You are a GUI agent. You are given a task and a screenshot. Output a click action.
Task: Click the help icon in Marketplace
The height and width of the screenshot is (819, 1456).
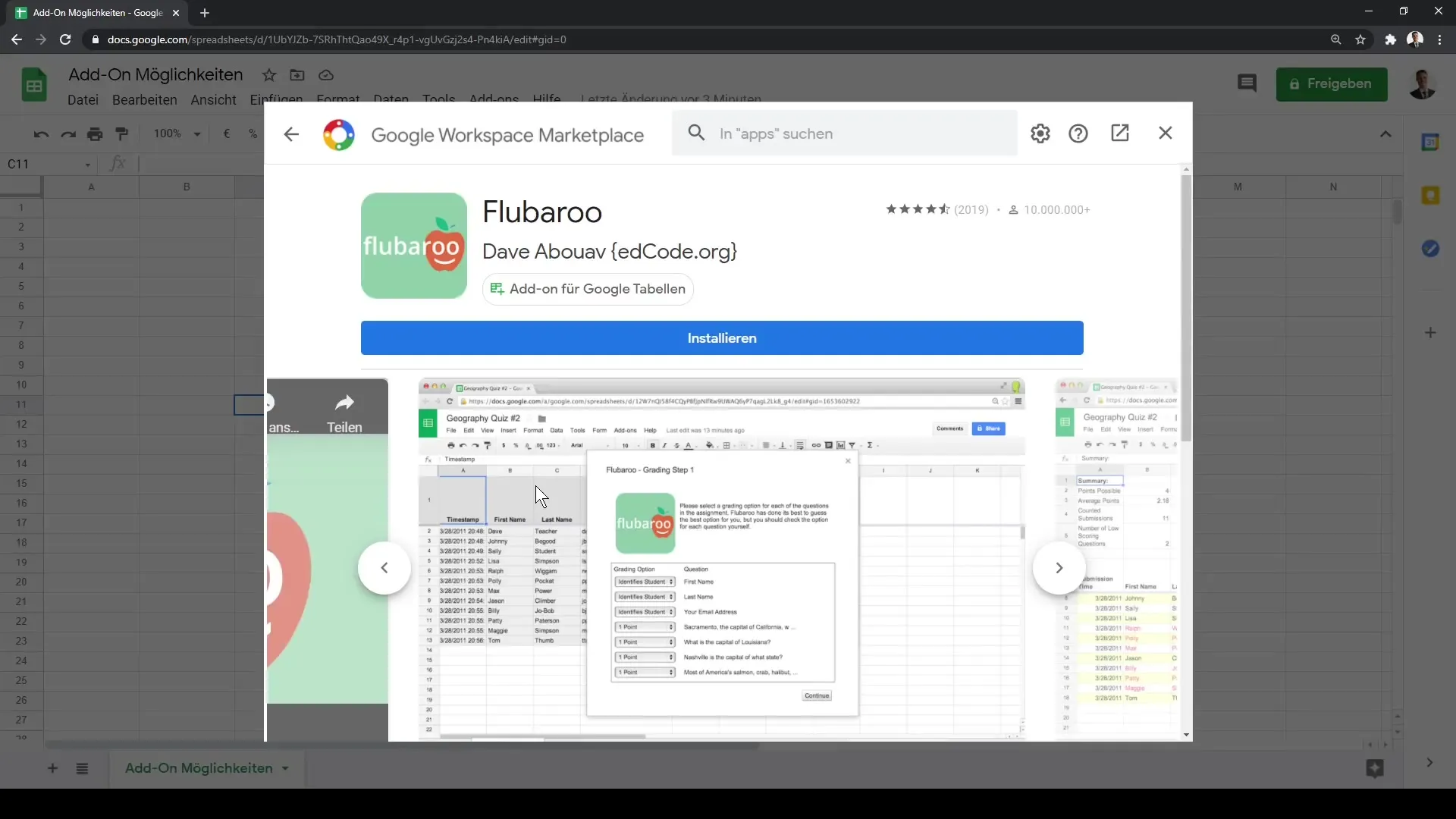[1079, 133]
